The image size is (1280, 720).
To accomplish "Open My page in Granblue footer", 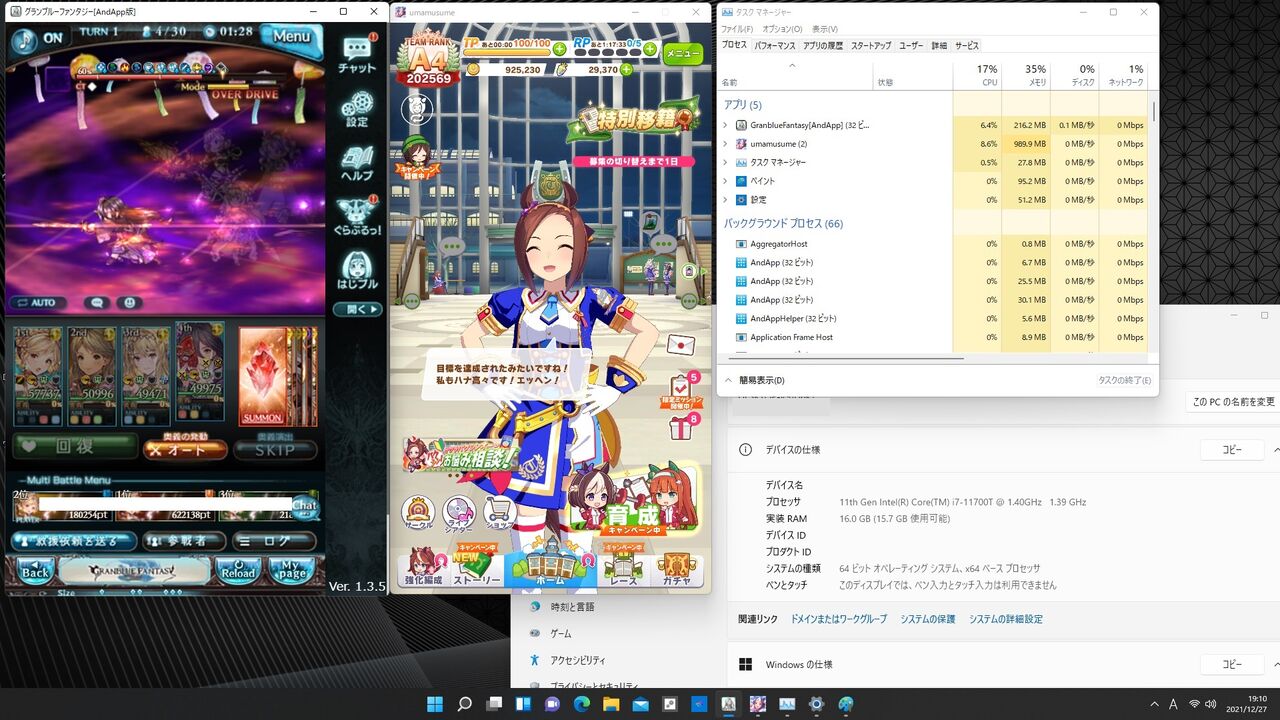I will pyautogui.click(x=291, y=572).
